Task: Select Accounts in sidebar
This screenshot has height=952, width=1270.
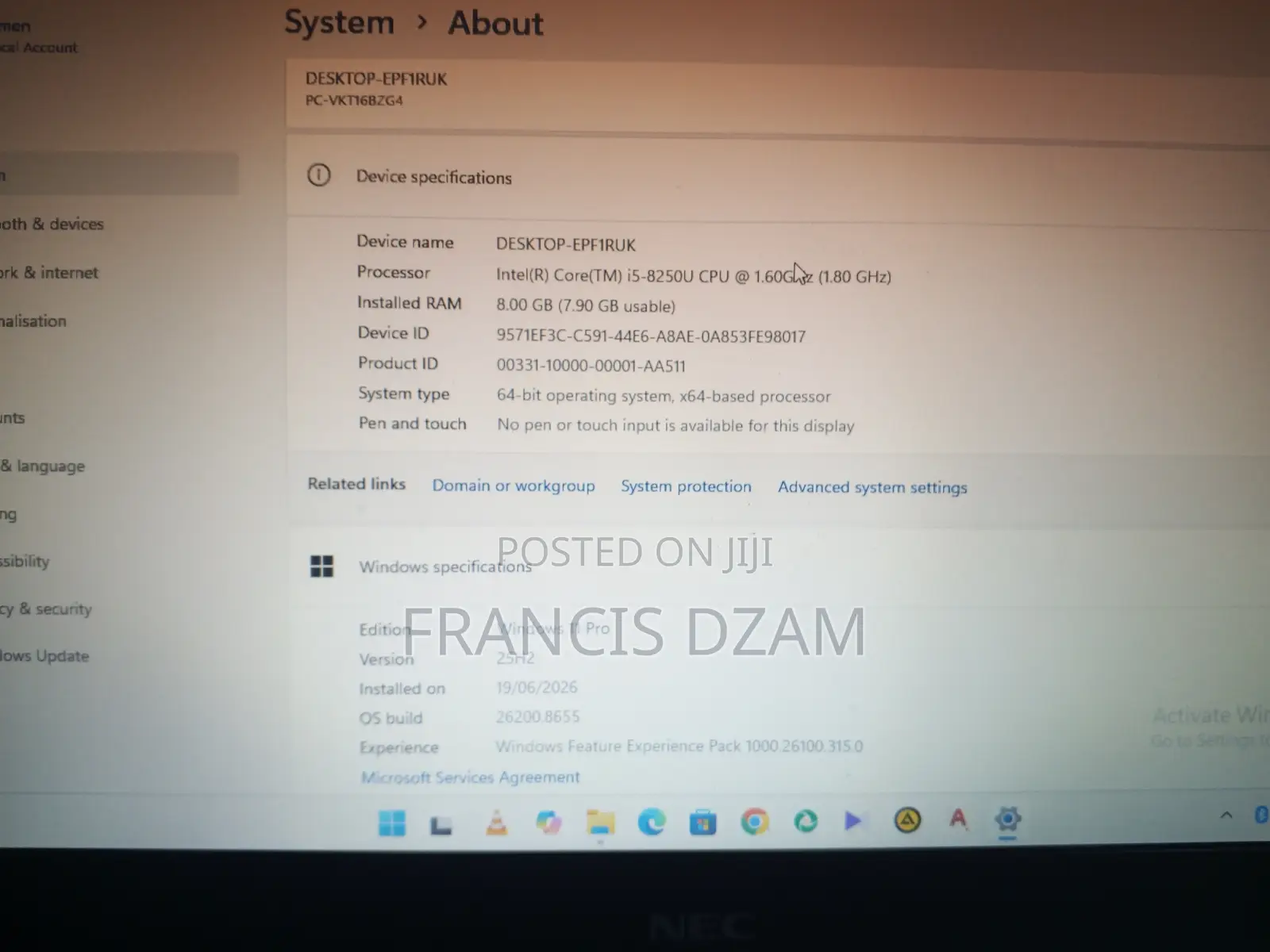Action: (x=13, y=417)
